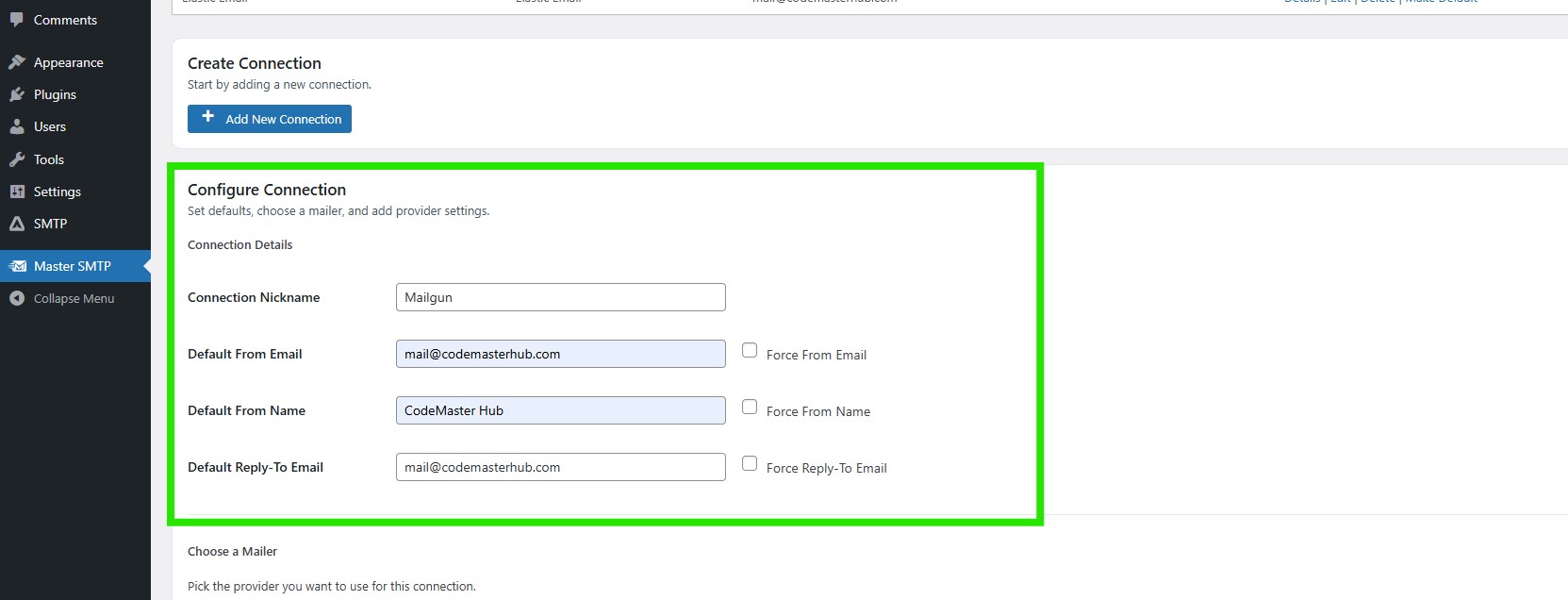This screenshot has height=600, width=1568.
Task: Click the Comments speech bubble icon
Action: coord(17,20)
